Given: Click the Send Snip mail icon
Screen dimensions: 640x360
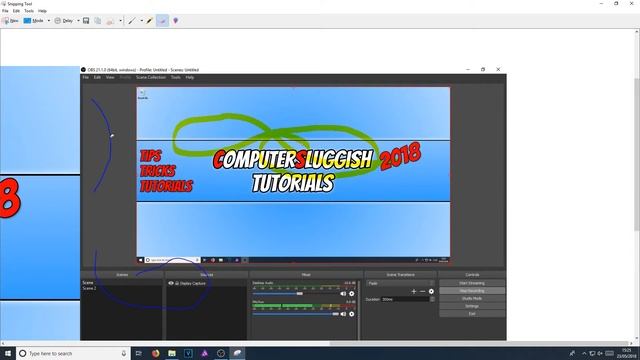Looking at the screenshot, I should coord(110,21).
